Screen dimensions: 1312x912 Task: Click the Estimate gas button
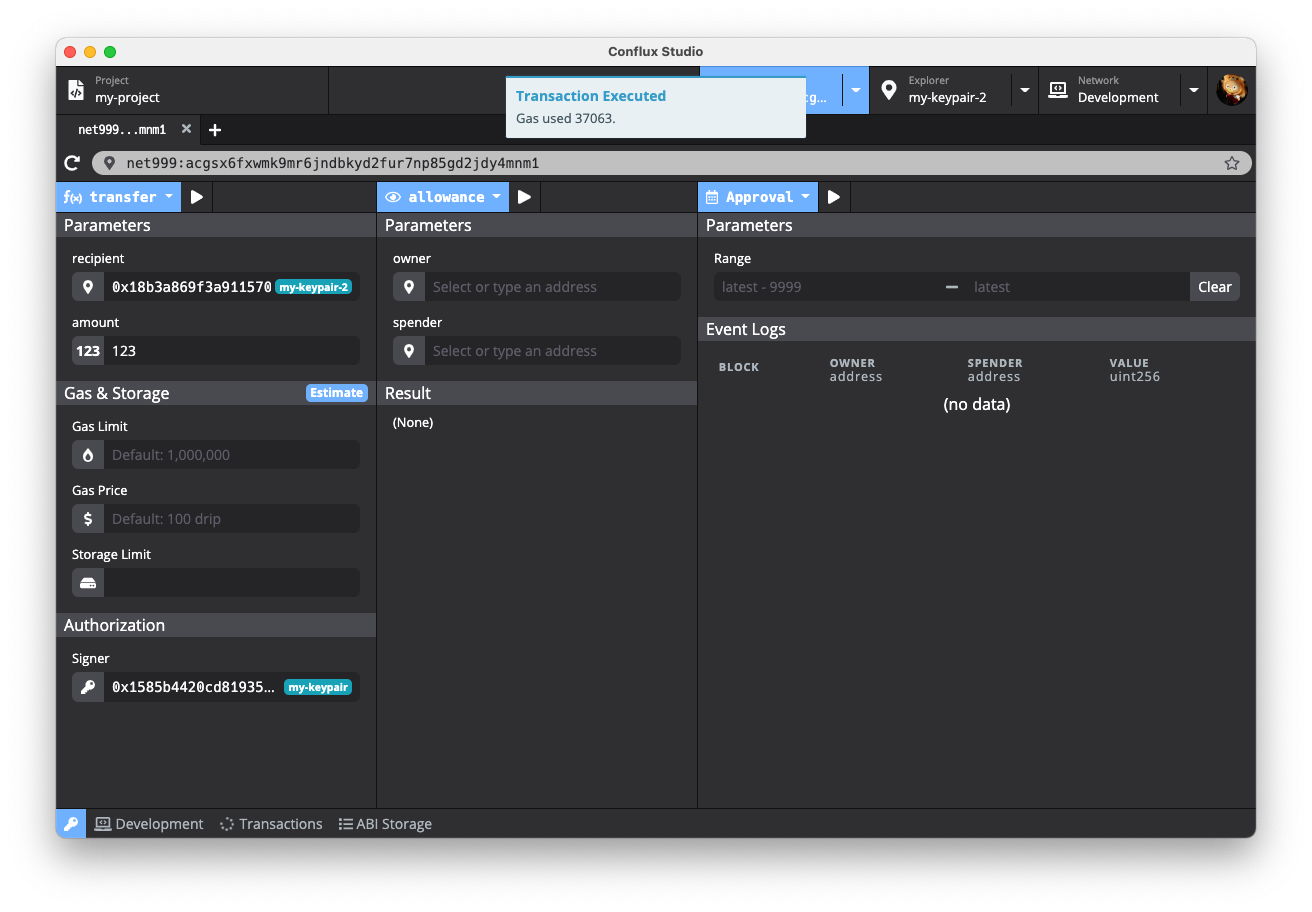tap(337, 393)
